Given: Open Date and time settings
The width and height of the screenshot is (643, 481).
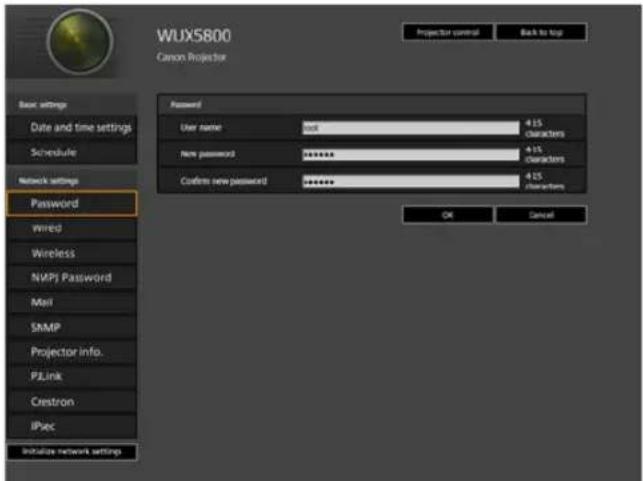Looking at the screenshot, I should (x=72, y=128).
